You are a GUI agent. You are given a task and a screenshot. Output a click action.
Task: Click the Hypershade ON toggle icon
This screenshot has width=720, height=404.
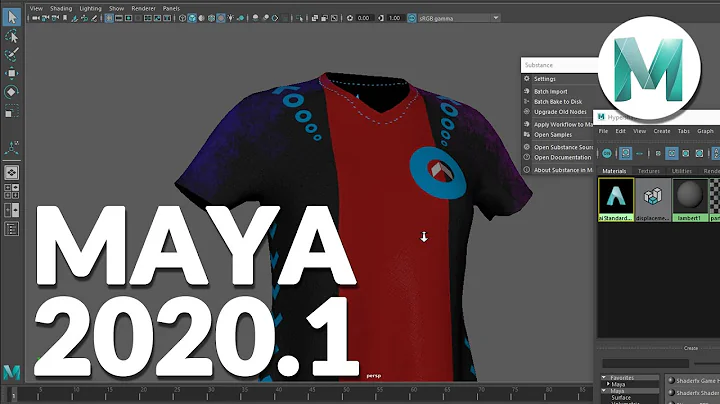[607, 153]
